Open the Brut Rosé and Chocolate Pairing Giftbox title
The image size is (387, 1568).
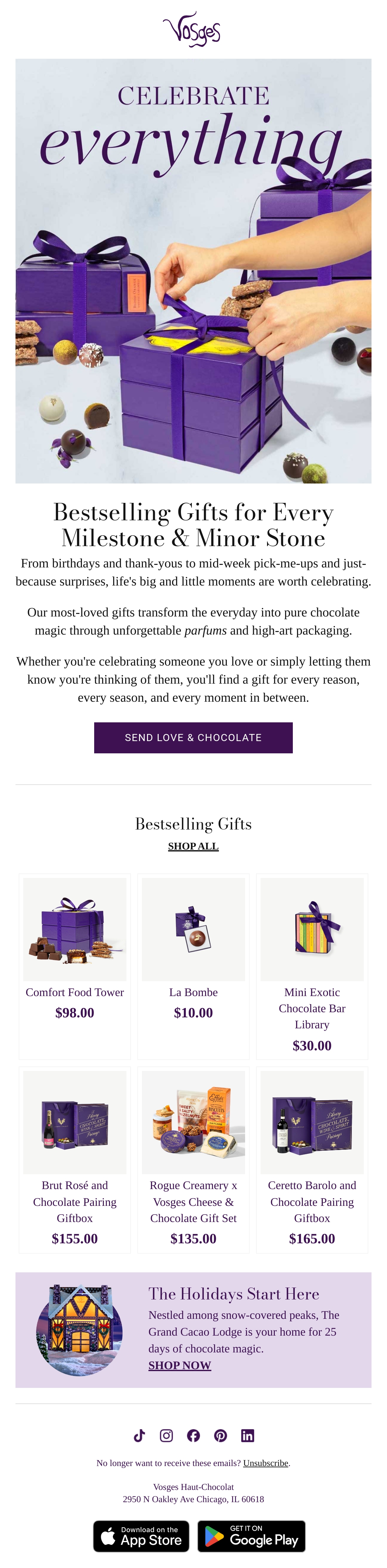pos(75,1202)
